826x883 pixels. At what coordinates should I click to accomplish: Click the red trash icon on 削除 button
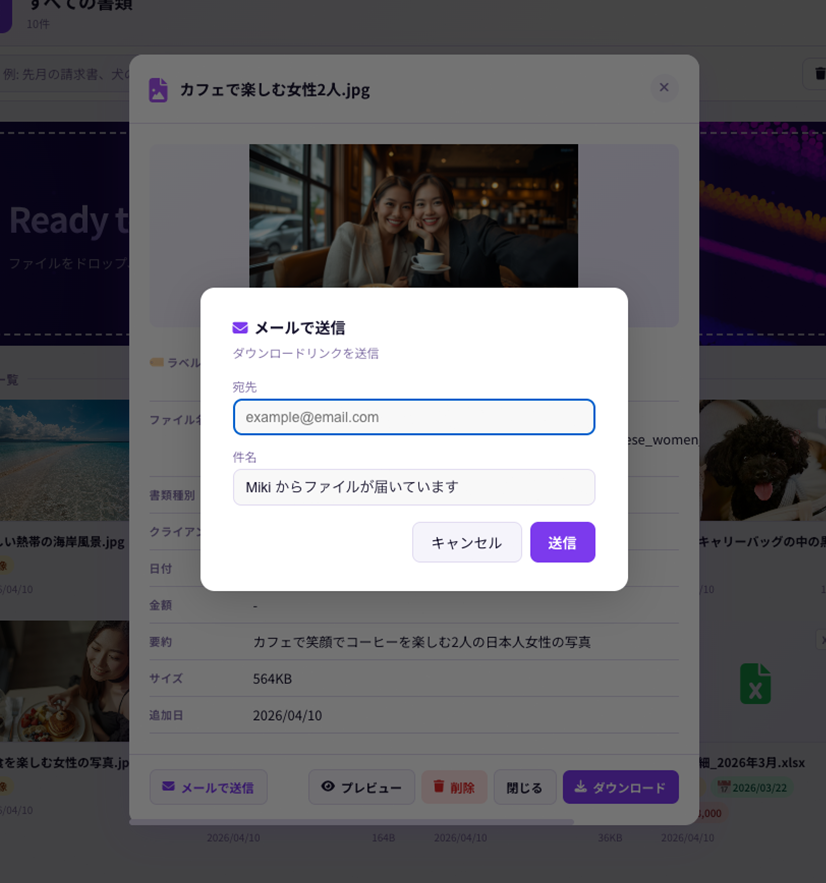(x=437, y=787)
